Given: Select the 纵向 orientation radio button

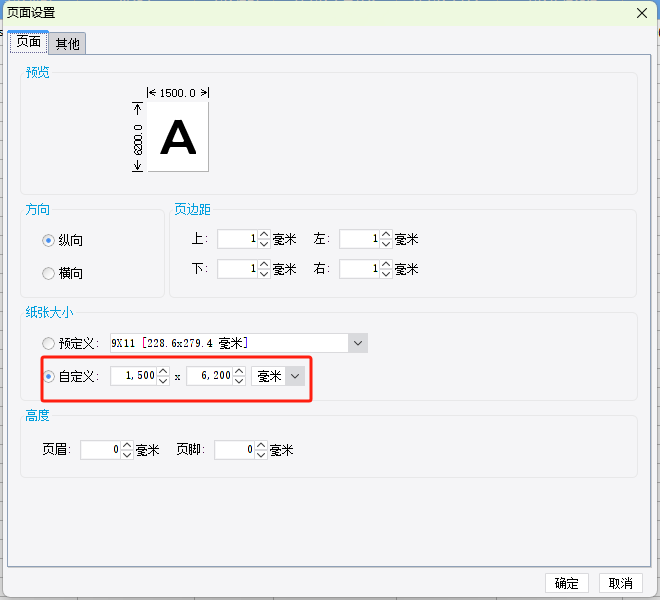Looking at the screenshot, I should pos(48,240).
